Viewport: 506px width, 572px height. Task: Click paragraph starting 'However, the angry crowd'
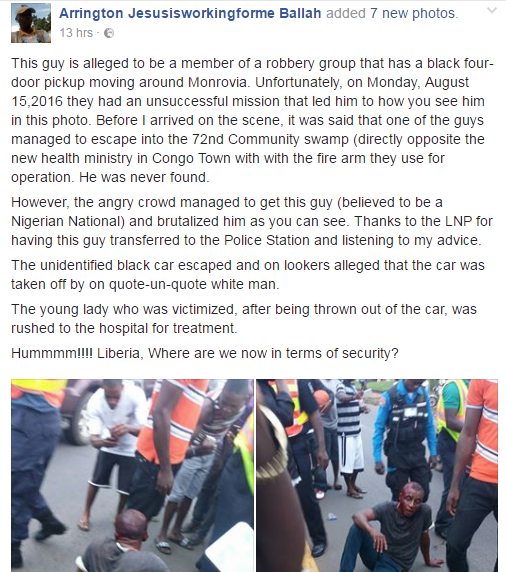[252, 221]
